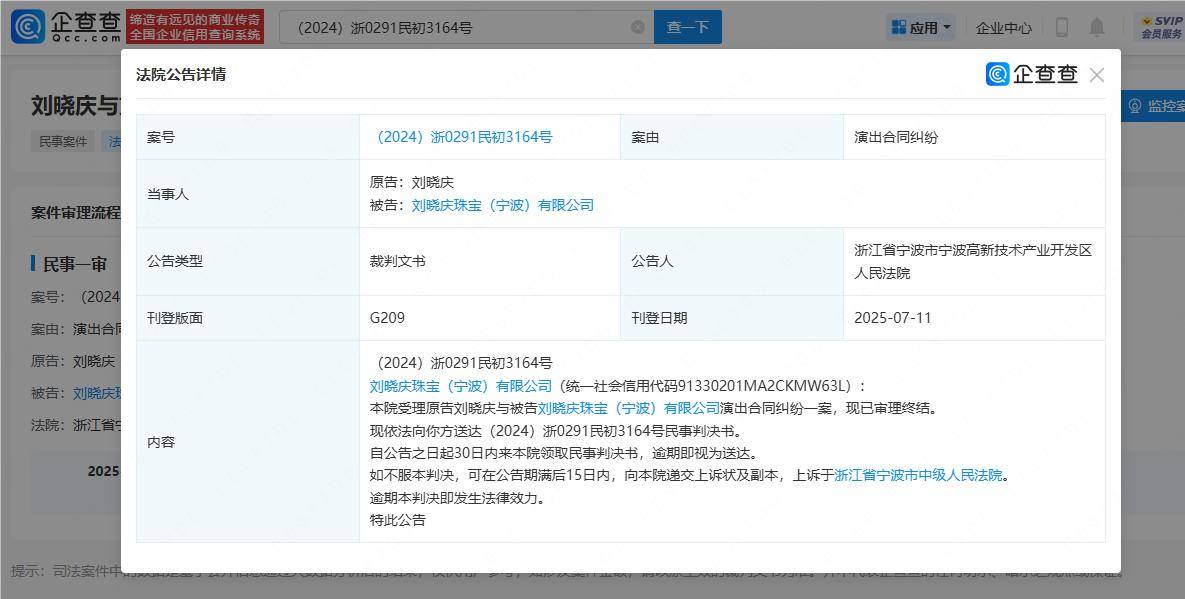Open the company link before 统一社会信用代码 in 内容
Screen dimensions: 1185x599
461,386
